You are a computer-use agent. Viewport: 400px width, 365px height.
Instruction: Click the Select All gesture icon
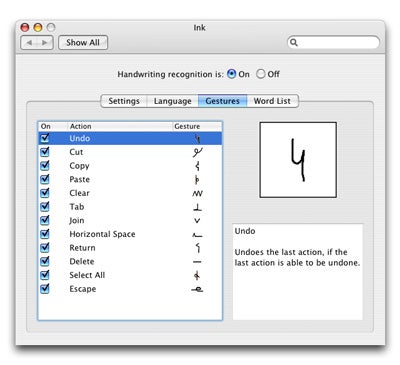(x=197, y=275)
